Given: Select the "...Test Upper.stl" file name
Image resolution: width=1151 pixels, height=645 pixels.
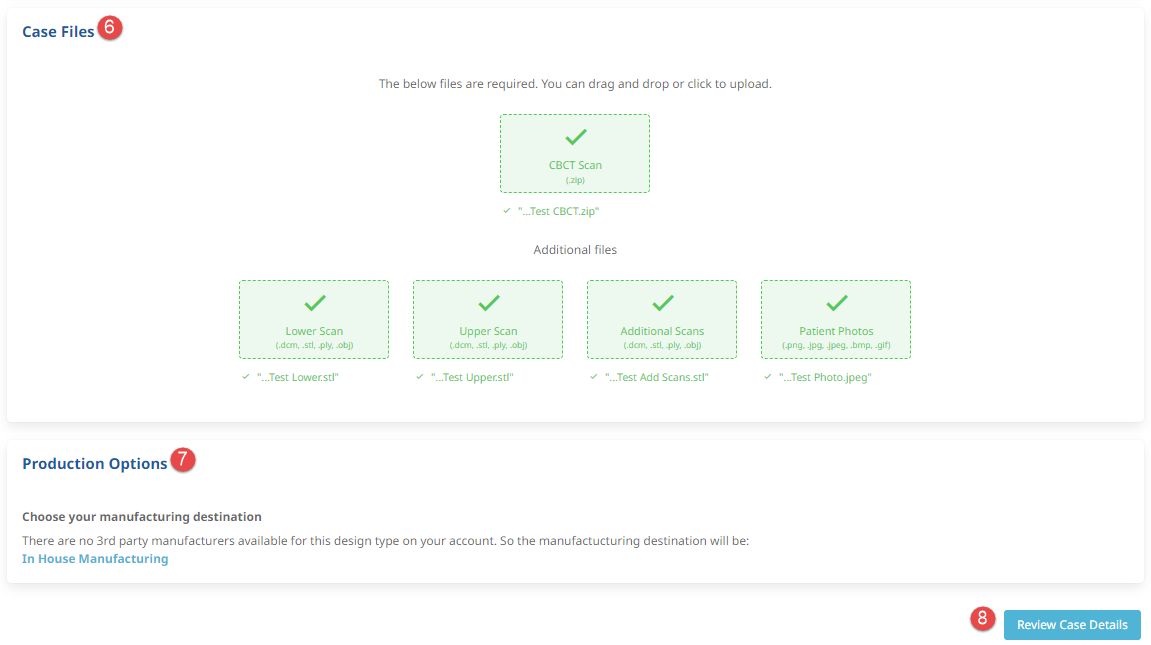Looking at the screenshot, I should pyautogui.click(x=471, y=378).
